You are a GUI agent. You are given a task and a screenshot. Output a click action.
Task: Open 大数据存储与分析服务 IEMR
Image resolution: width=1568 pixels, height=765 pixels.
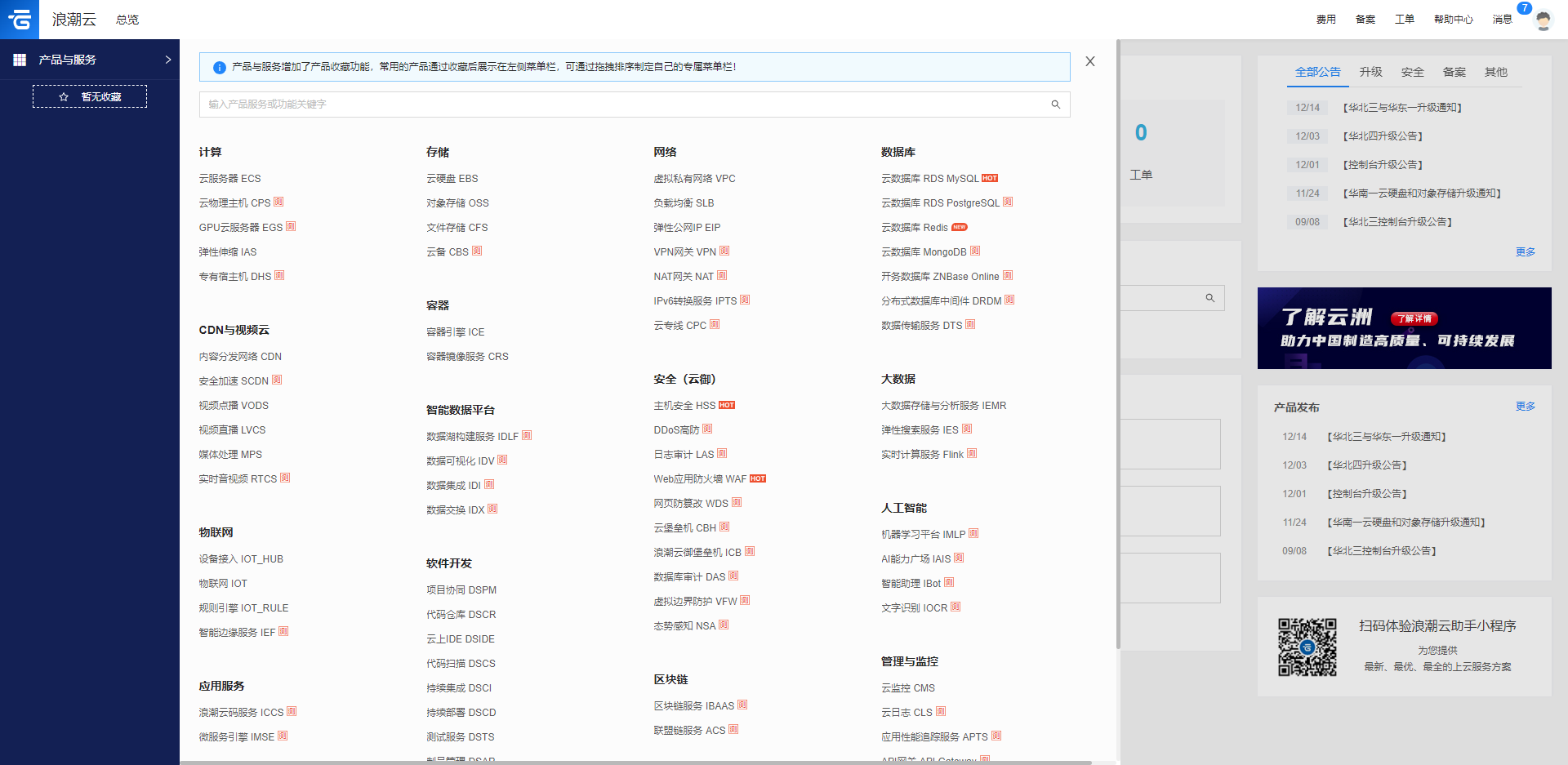944,405
